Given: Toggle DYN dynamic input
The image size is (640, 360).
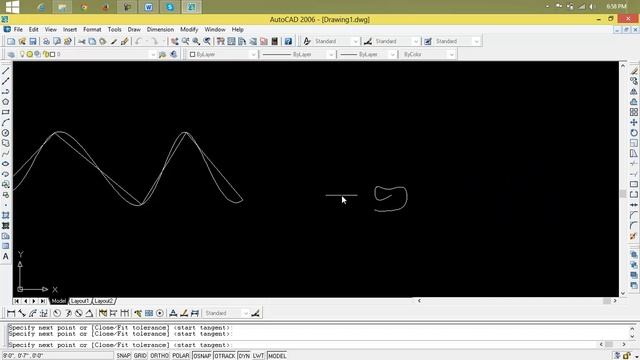Looking at the screenshot, I should point(244,356).
